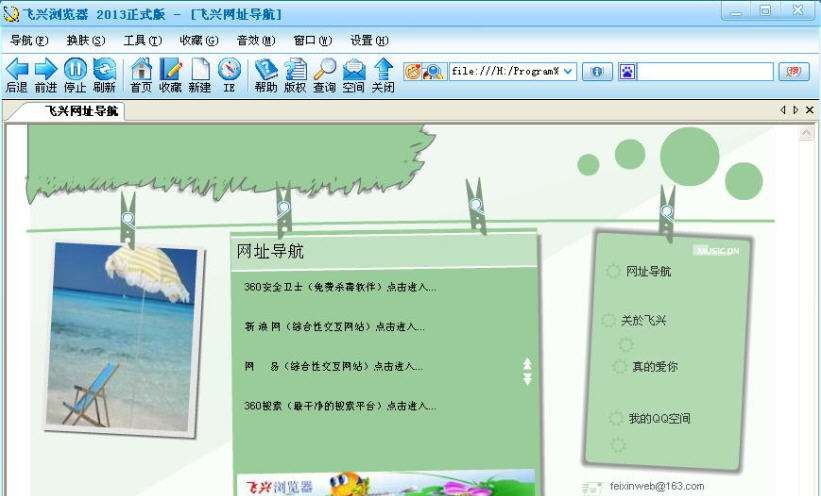Click 关於飞兴 in the right panel
The height and width of the screenshot is (496, 821).
[x=643, y=320]
